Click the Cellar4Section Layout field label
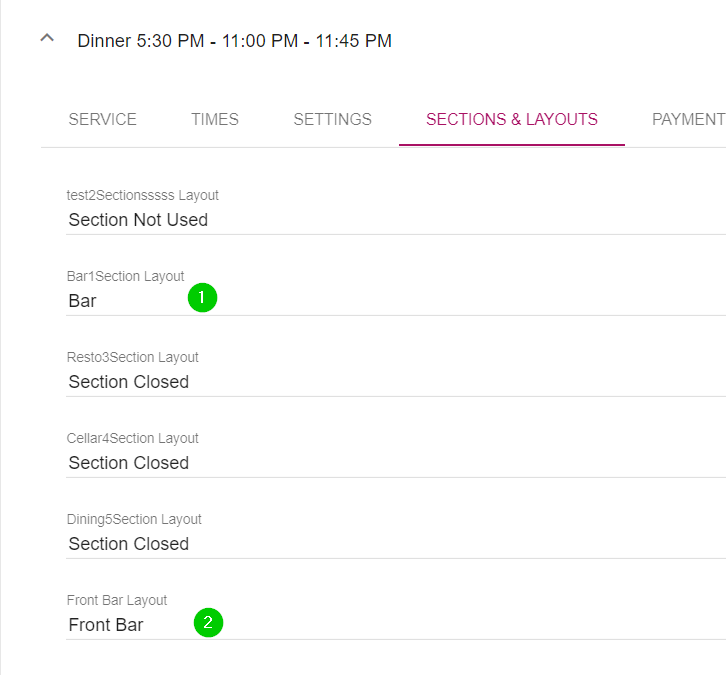The width and height of the screenshot is (726, 675). click(x=132, y=438)
